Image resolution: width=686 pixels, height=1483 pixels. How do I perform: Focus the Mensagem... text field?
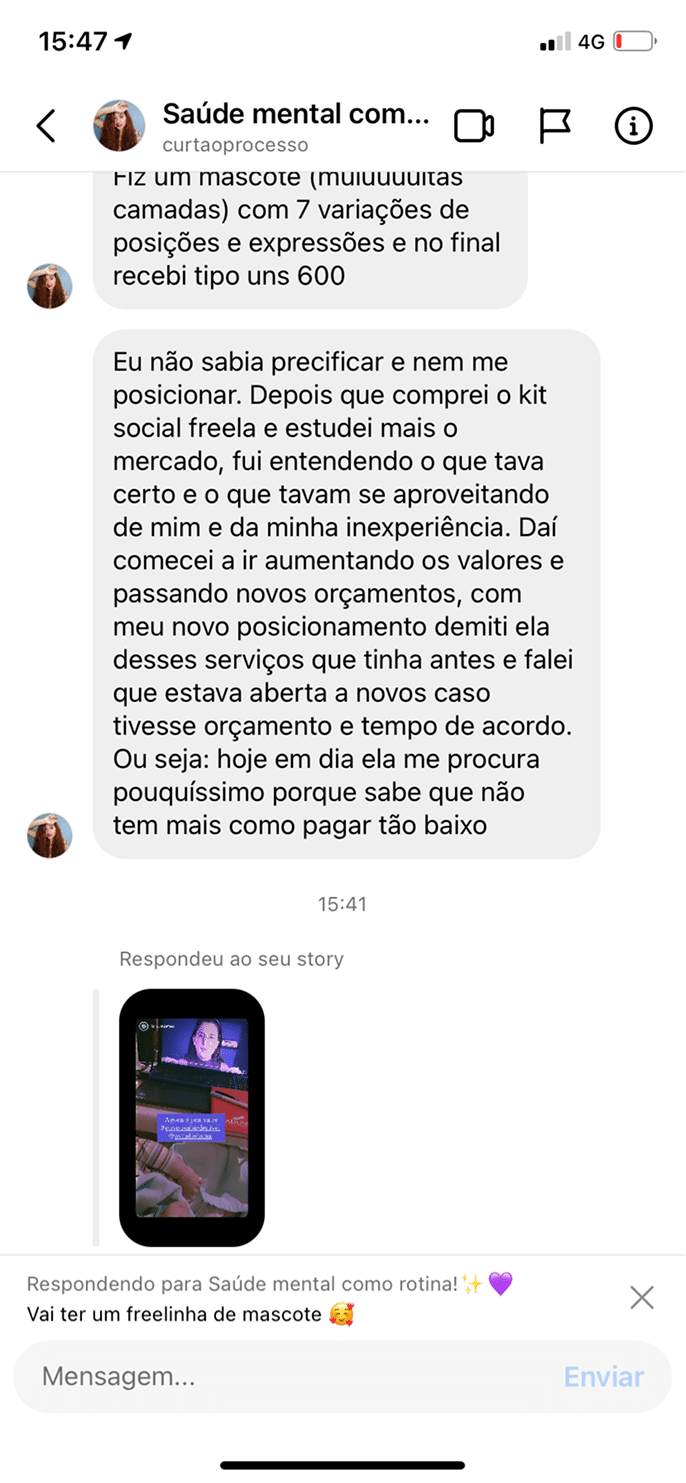(x=290, y=1377)
